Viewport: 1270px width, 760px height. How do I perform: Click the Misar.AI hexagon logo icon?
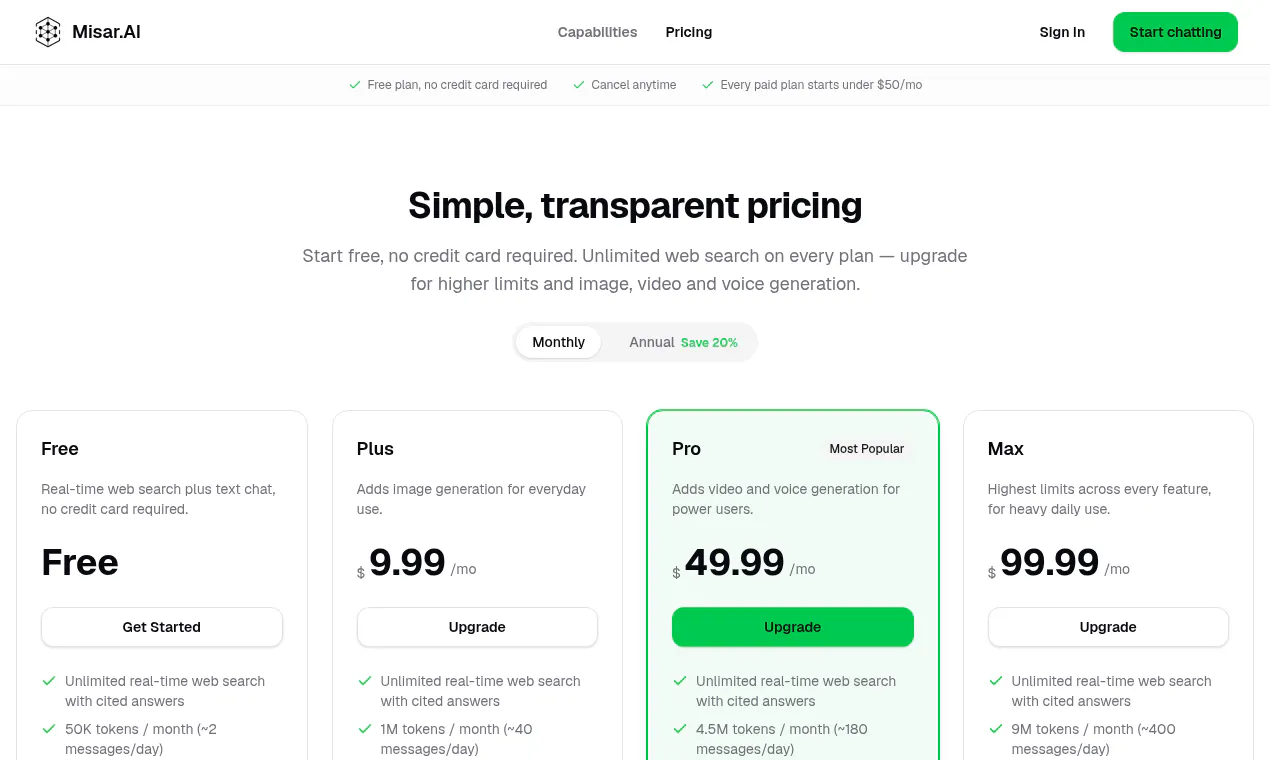[48, 32]
